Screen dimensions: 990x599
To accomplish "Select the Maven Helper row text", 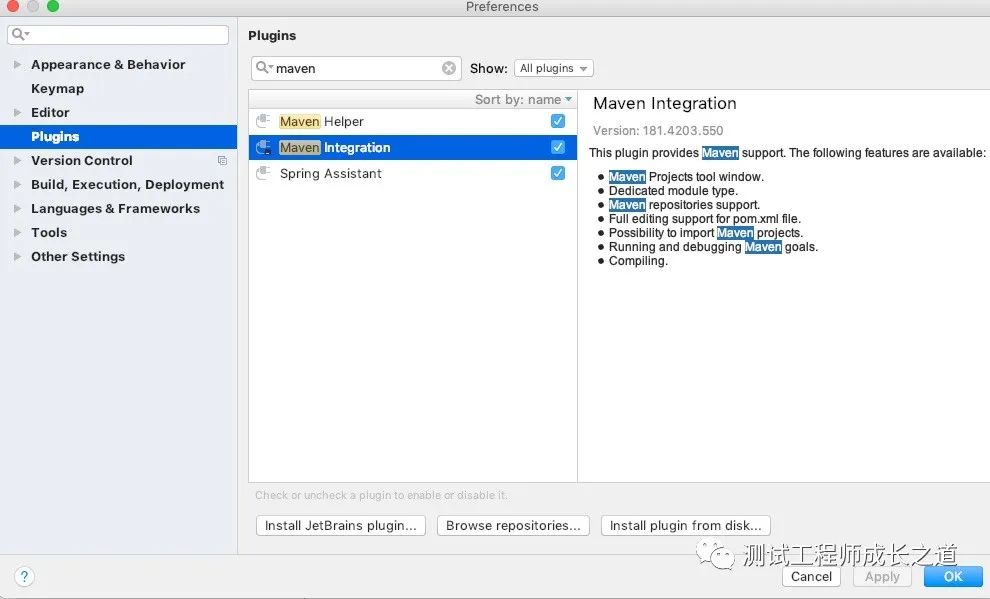I will (x=321, y=121).
